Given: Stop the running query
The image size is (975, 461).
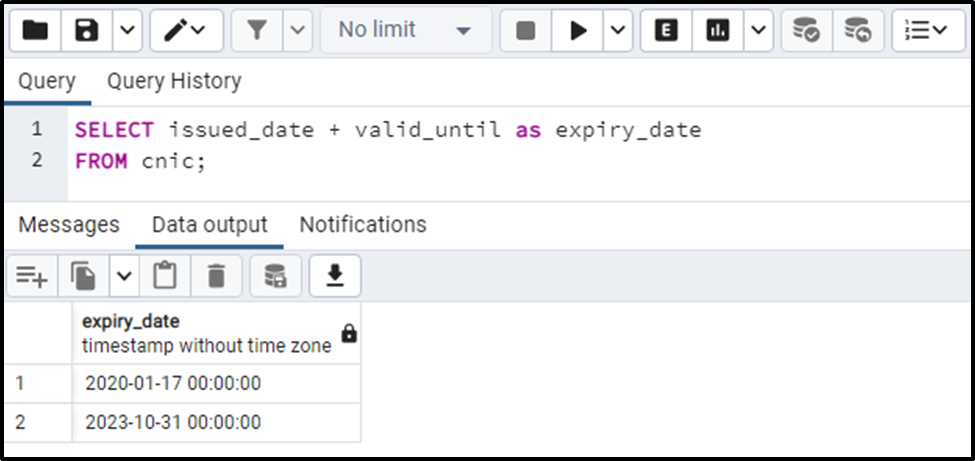Looking at the screenshot, I should (525, 30).
